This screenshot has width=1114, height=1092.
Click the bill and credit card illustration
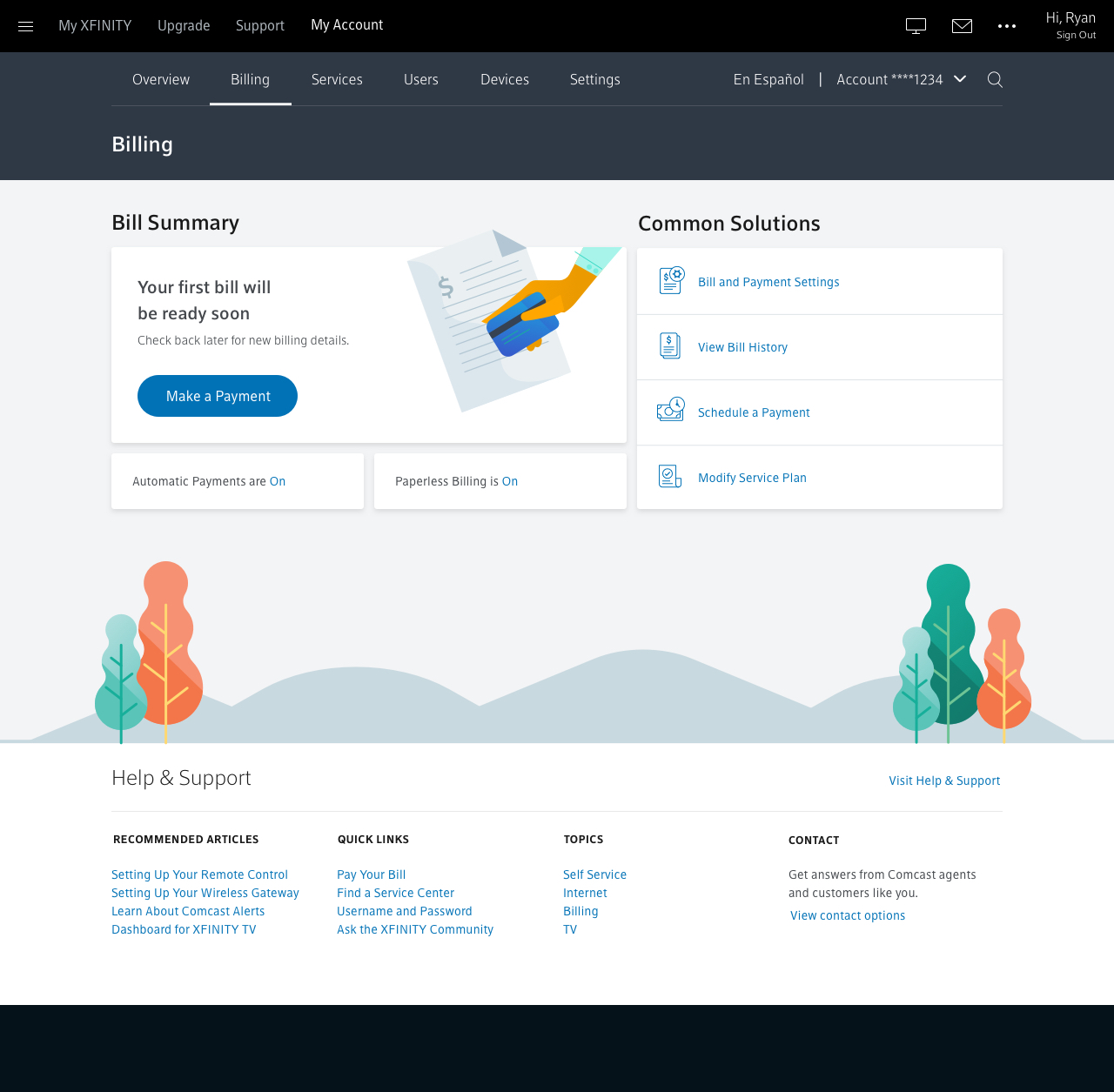(514, 320)
